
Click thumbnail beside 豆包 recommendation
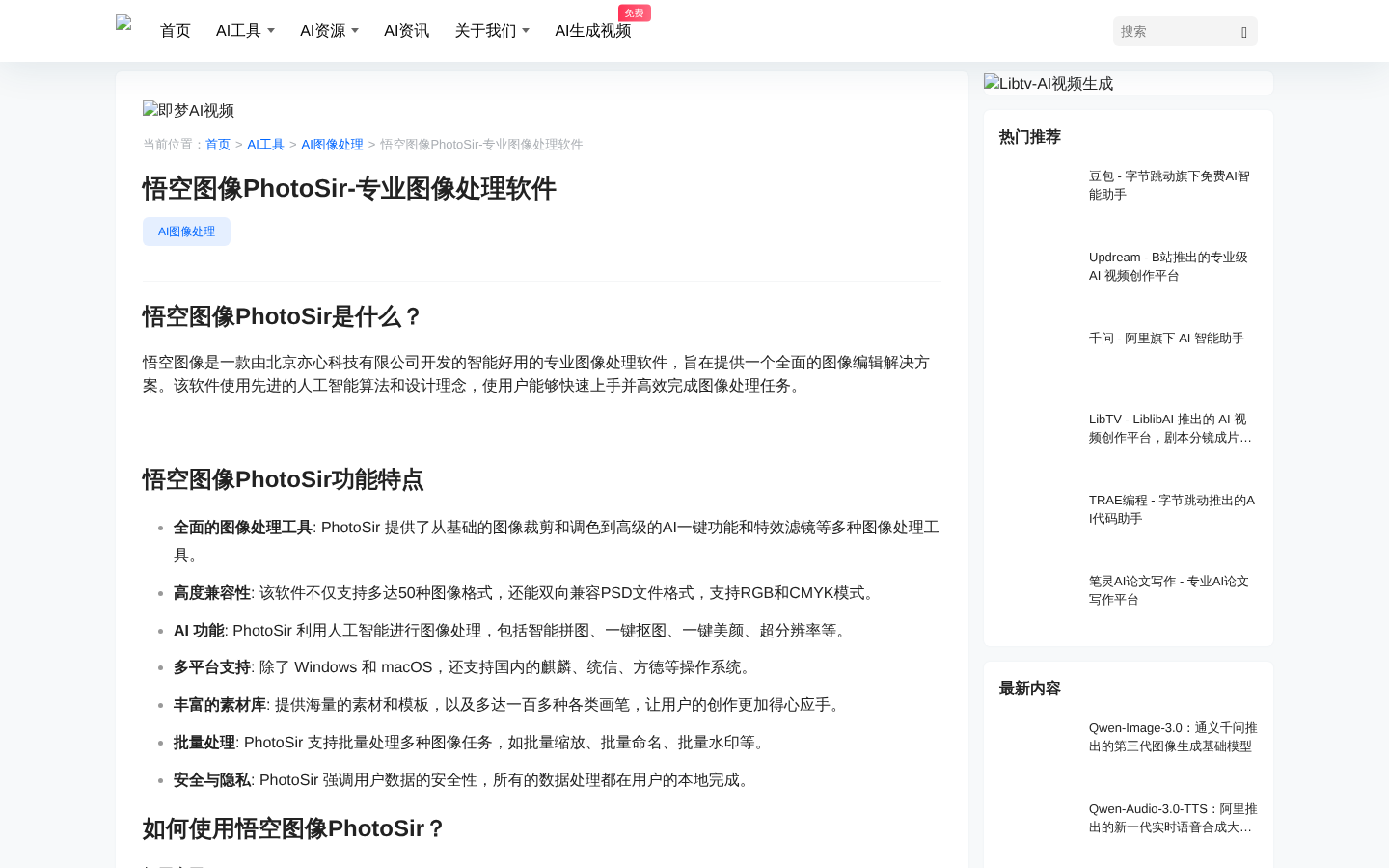tap(1038, 193)
